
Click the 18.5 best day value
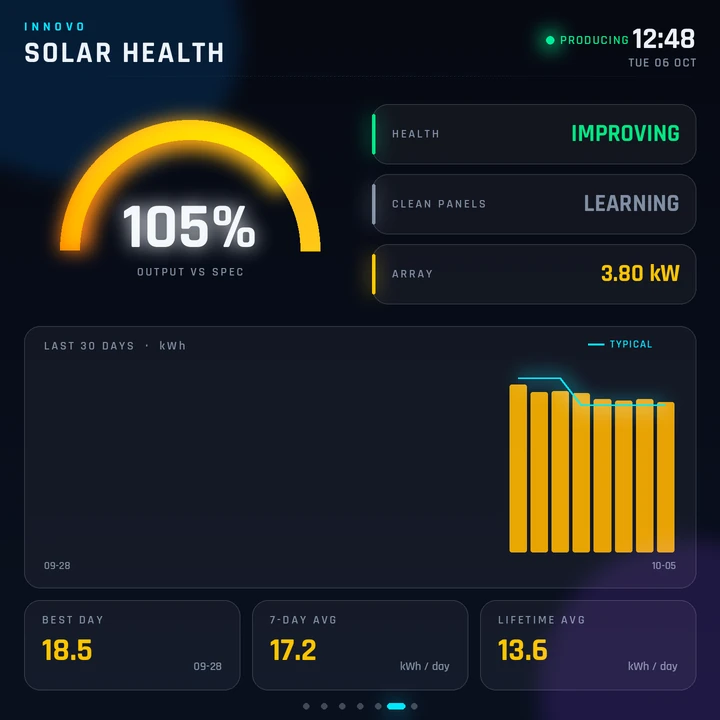[67, 650]
